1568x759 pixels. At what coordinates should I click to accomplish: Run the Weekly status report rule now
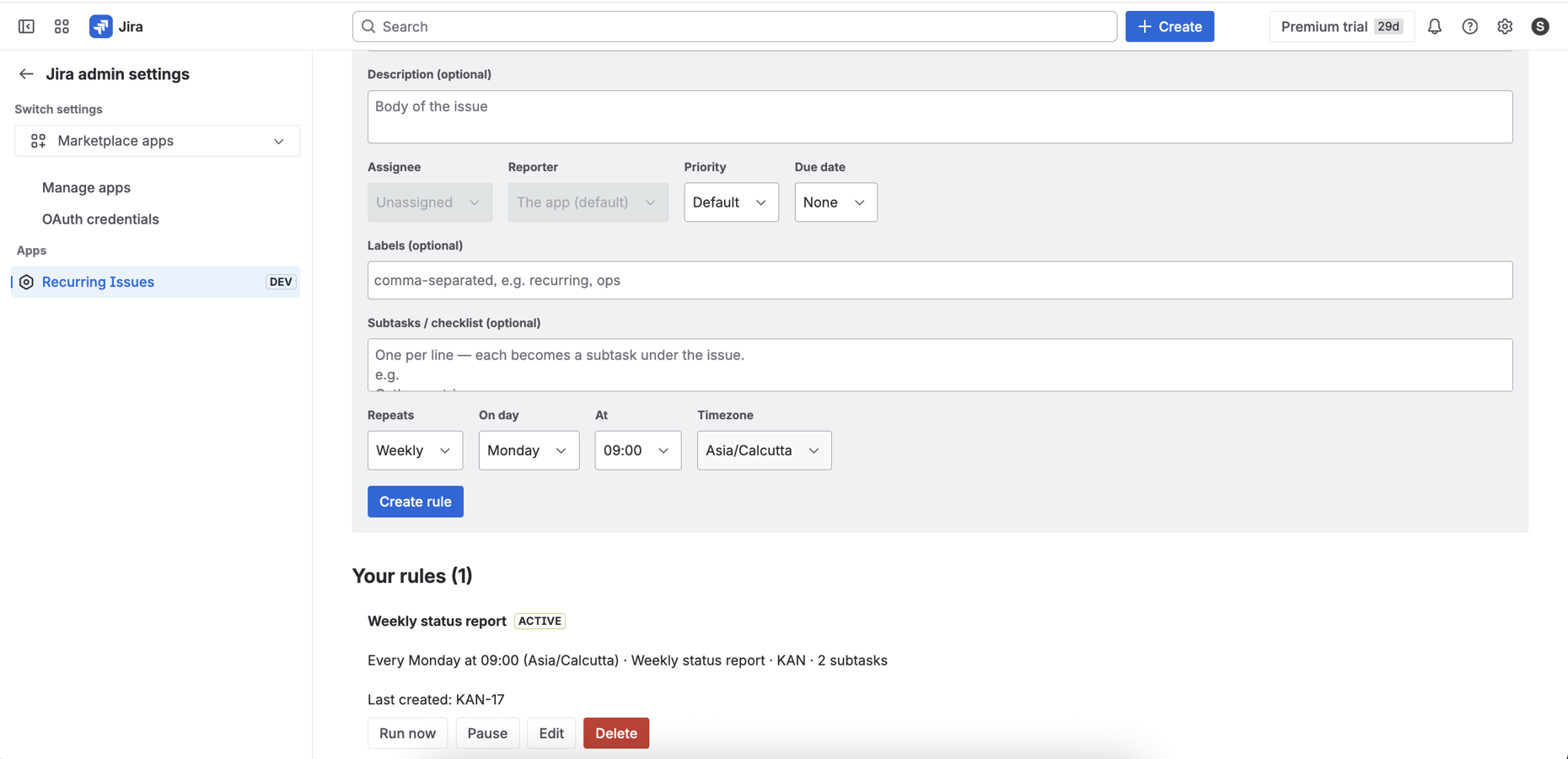click(x=407, y=733)
